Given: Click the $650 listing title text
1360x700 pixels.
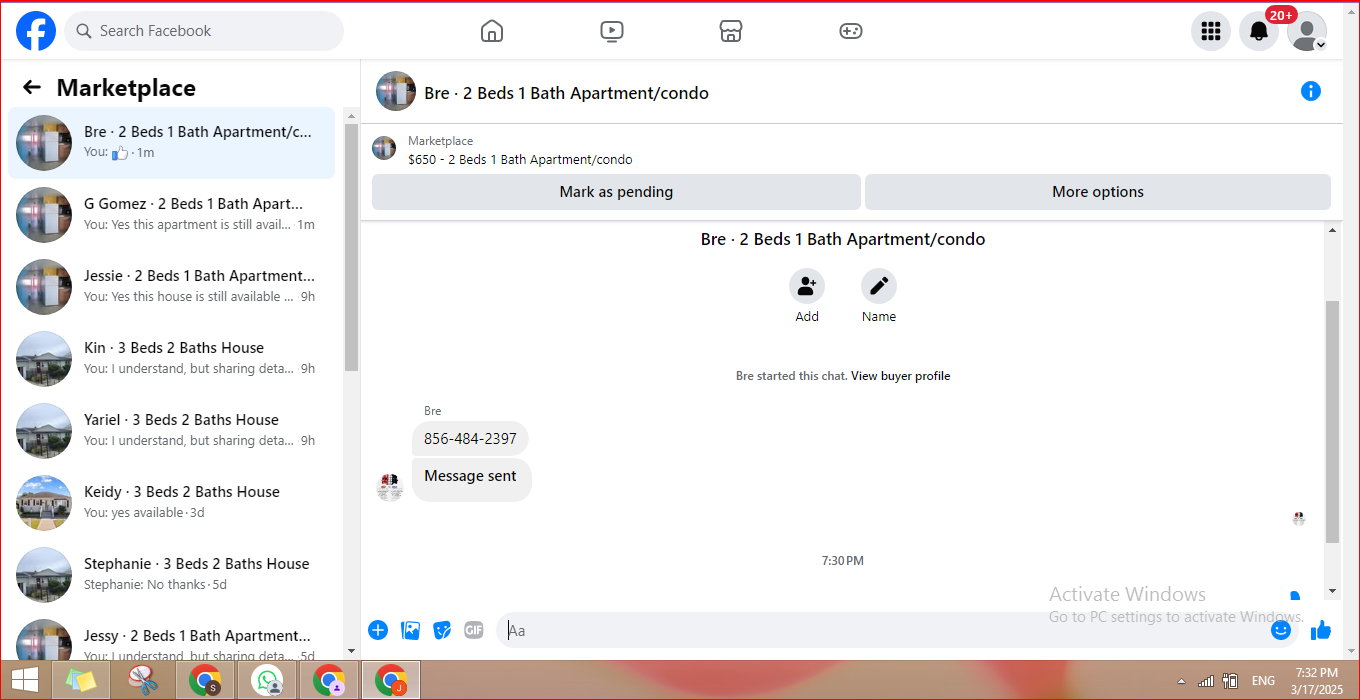Looking at the screenshot, I should 520,159.
